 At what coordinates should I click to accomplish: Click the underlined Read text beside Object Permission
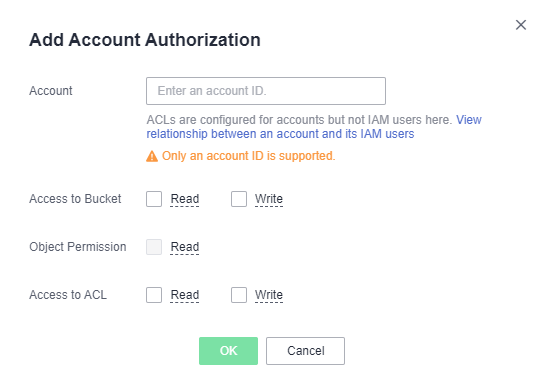point(185,247)
